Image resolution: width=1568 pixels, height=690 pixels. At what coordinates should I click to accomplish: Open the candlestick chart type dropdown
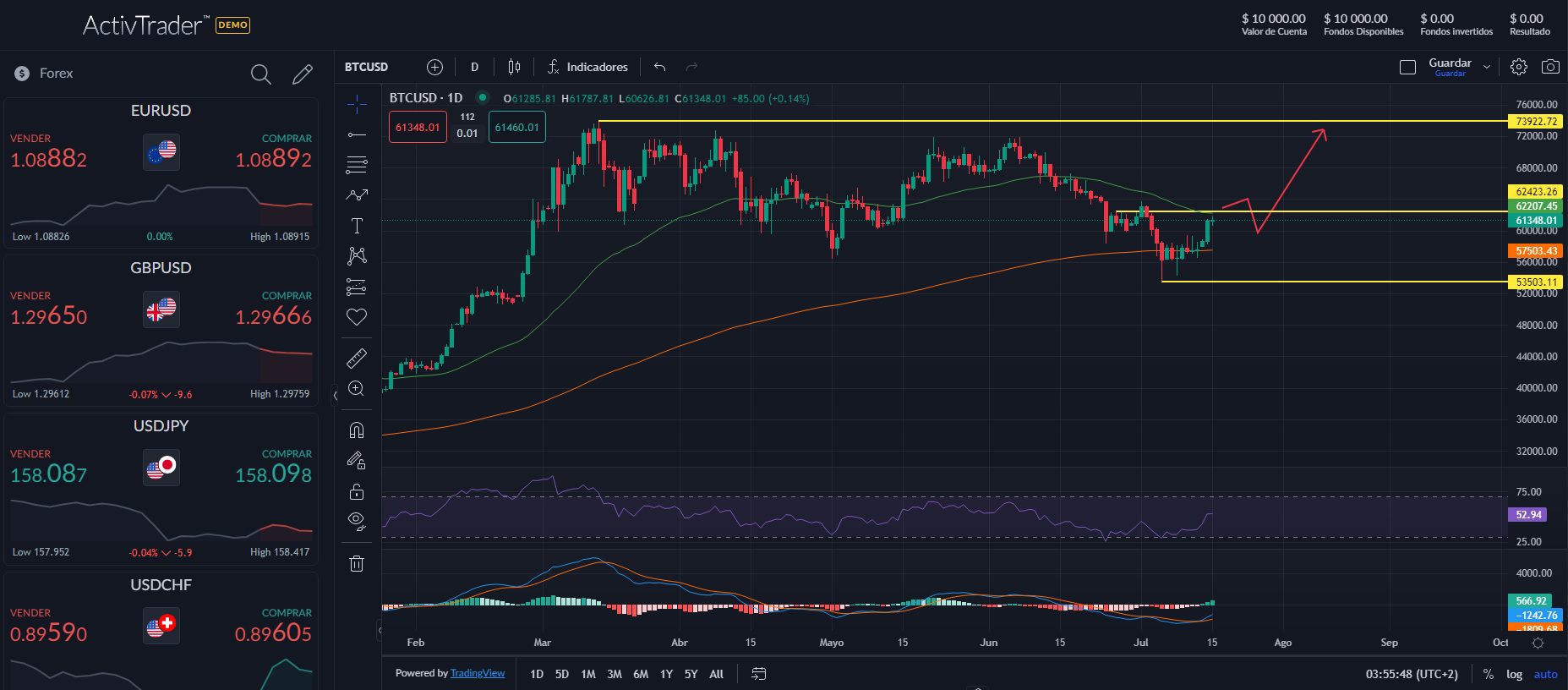pos(514,67)
